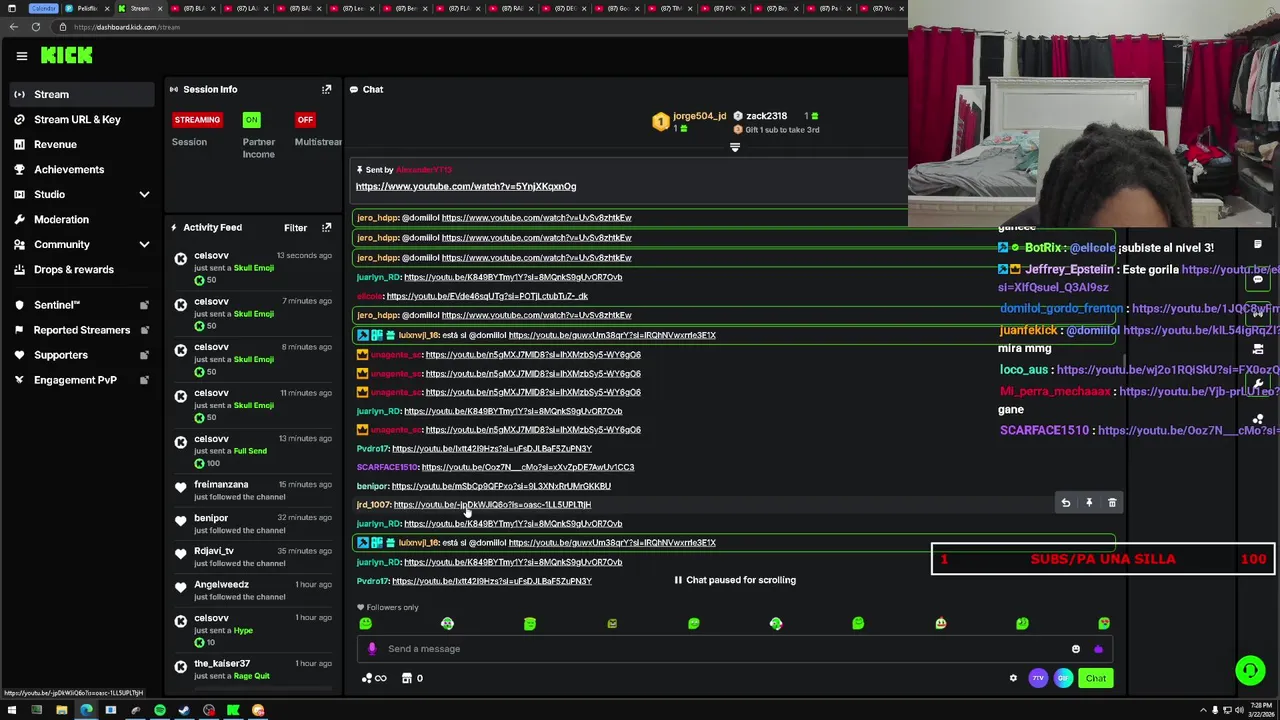Screen dimensions: 1280x720
Task: Open the Activity Feed Filter dropdown
Action: (x=295, y=228)
